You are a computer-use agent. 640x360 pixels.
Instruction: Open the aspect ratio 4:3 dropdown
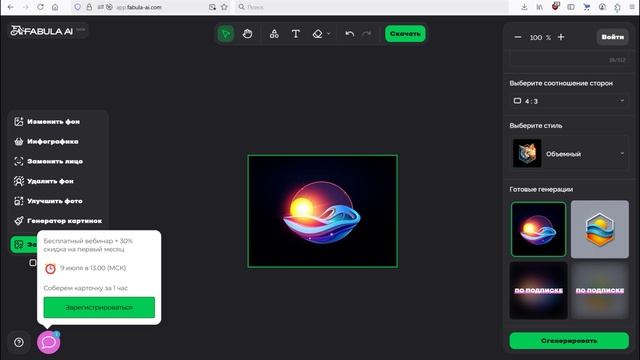point(569,101)
